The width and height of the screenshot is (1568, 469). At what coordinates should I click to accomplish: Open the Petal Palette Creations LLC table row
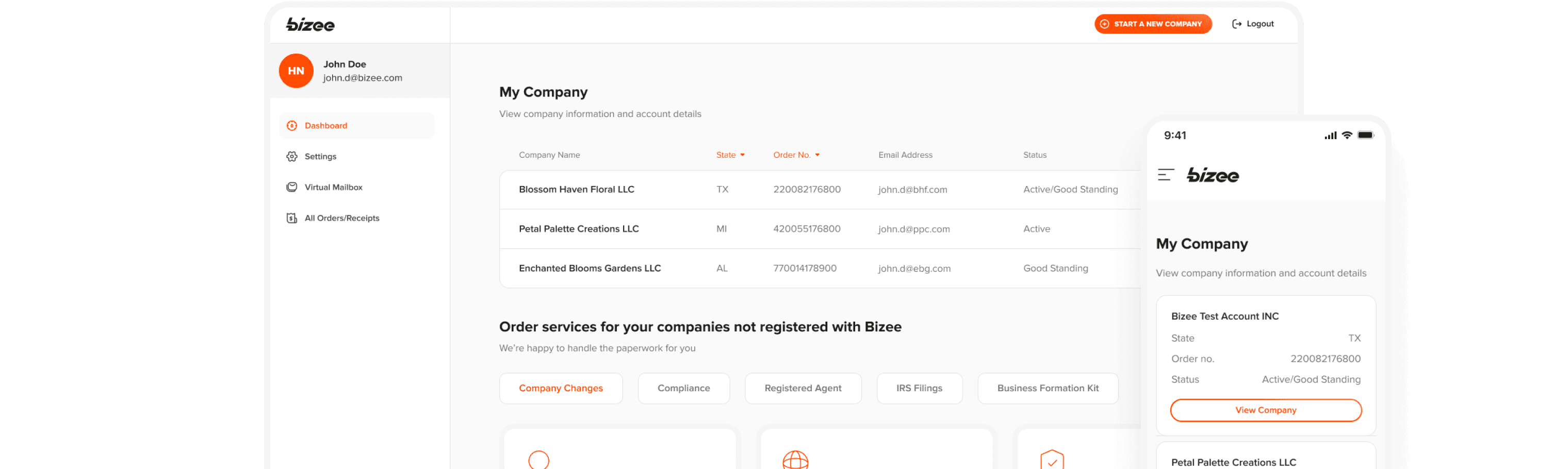(820, 229)
